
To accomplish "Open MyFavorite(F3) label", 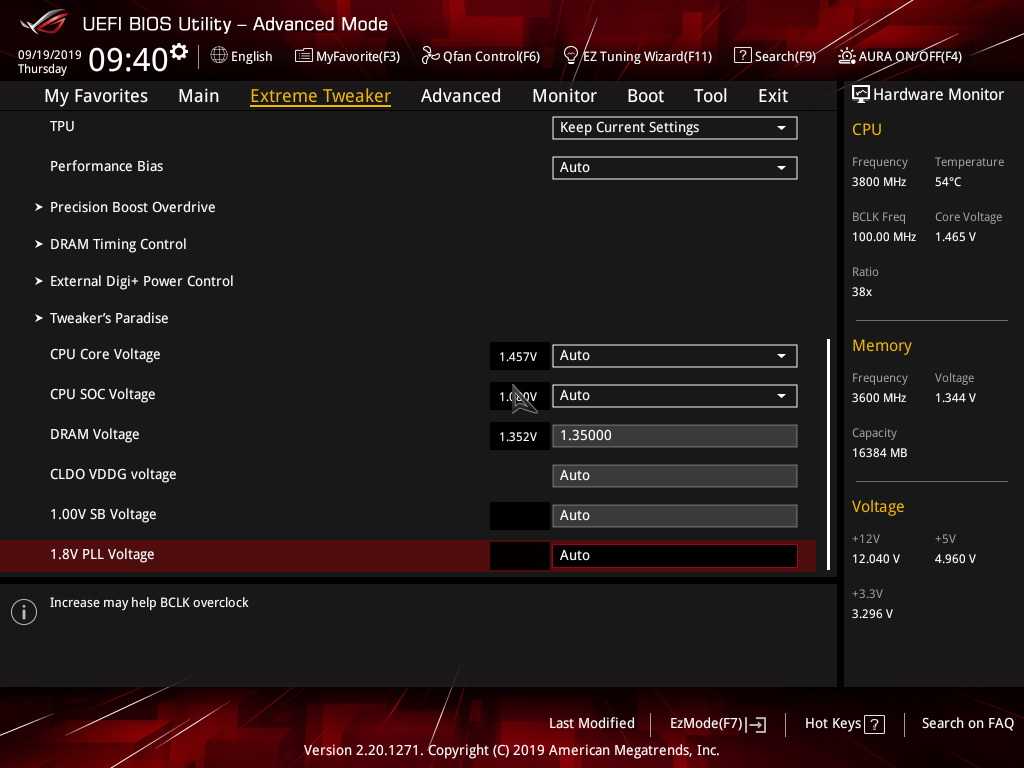I will tap(358, 56).
